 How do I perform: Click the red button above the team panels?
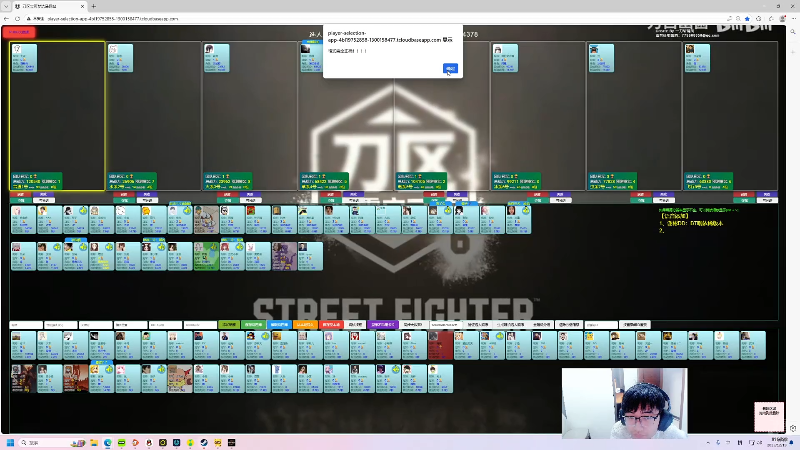pyautogui.click(x=19, y=32)
